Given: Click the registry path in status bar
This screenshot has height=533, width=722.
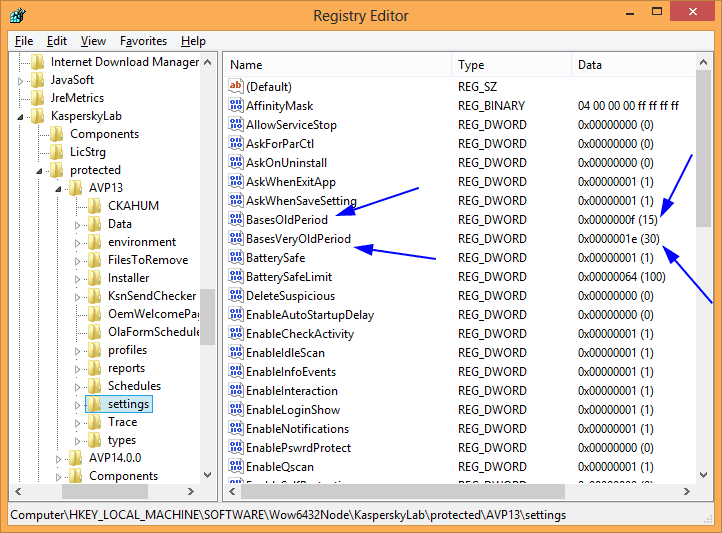Looking at the screenshot, I should (288, 515).
